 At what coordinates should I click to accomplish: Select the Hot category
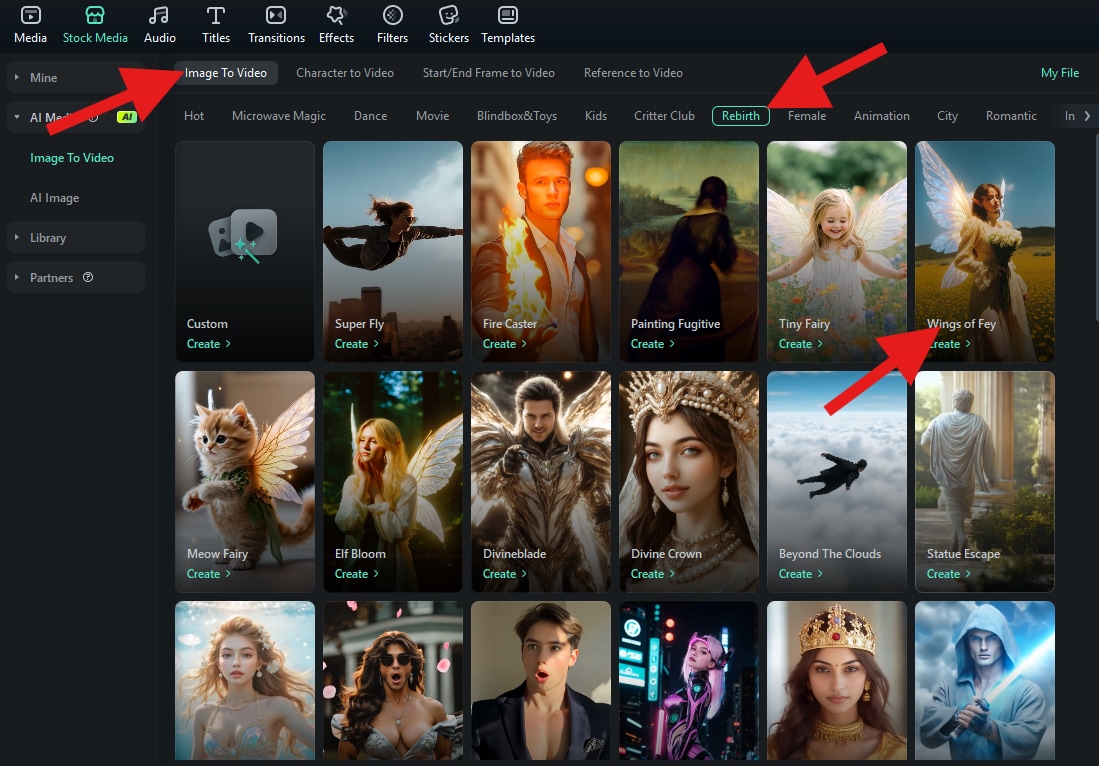(x=193, y=116)
